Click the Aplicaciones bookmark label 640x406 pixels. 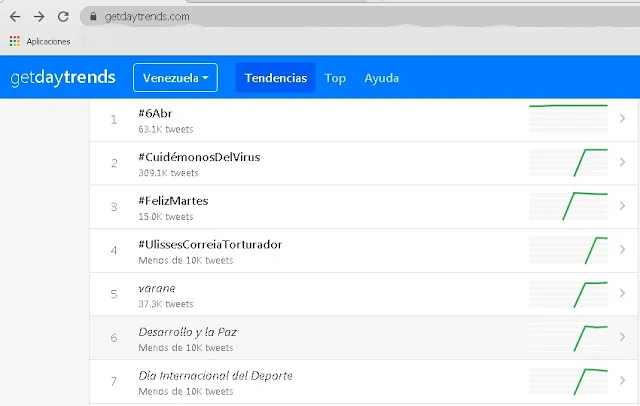(x=48, y=41)
